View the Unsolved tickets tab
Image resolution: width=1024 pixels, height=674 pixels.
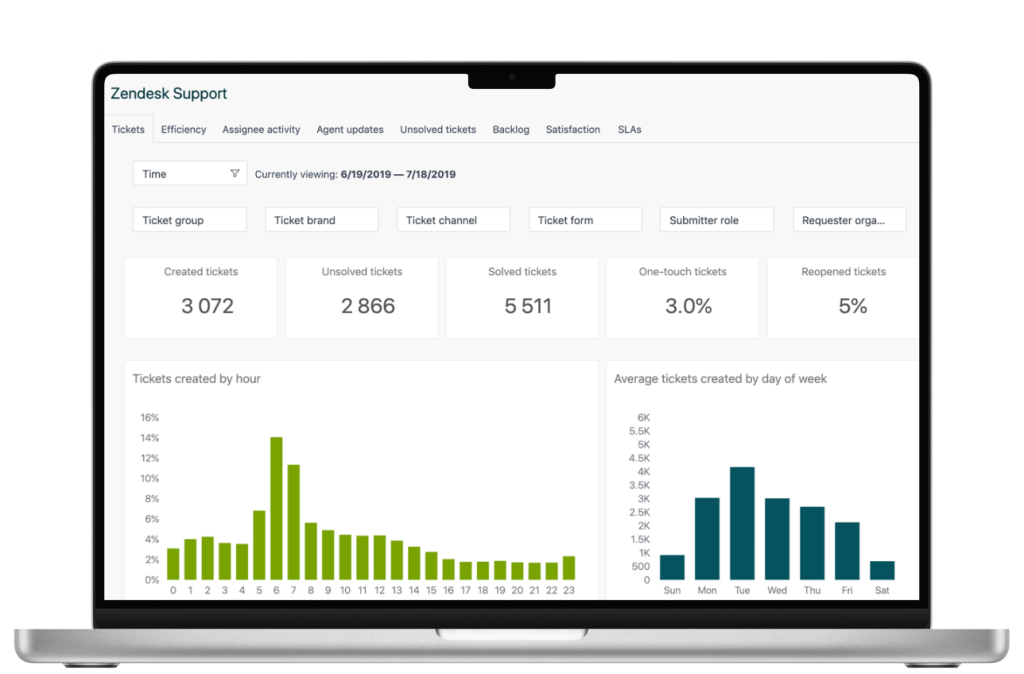[438, 129]
